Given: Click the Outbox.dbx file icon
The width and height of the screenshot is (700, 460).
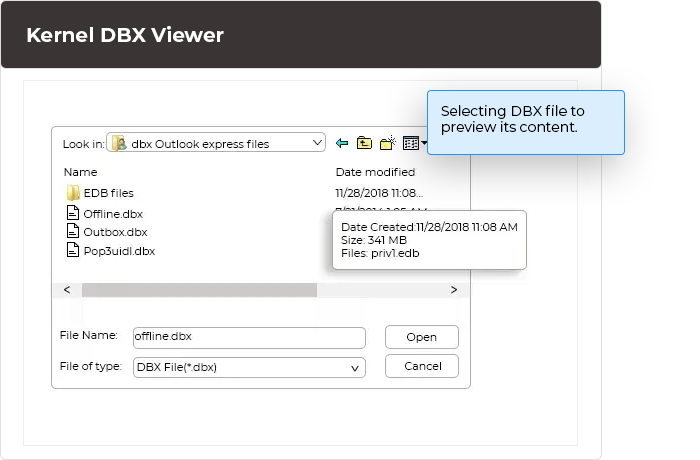Looking at the screenshot, I should pos(73,231).
